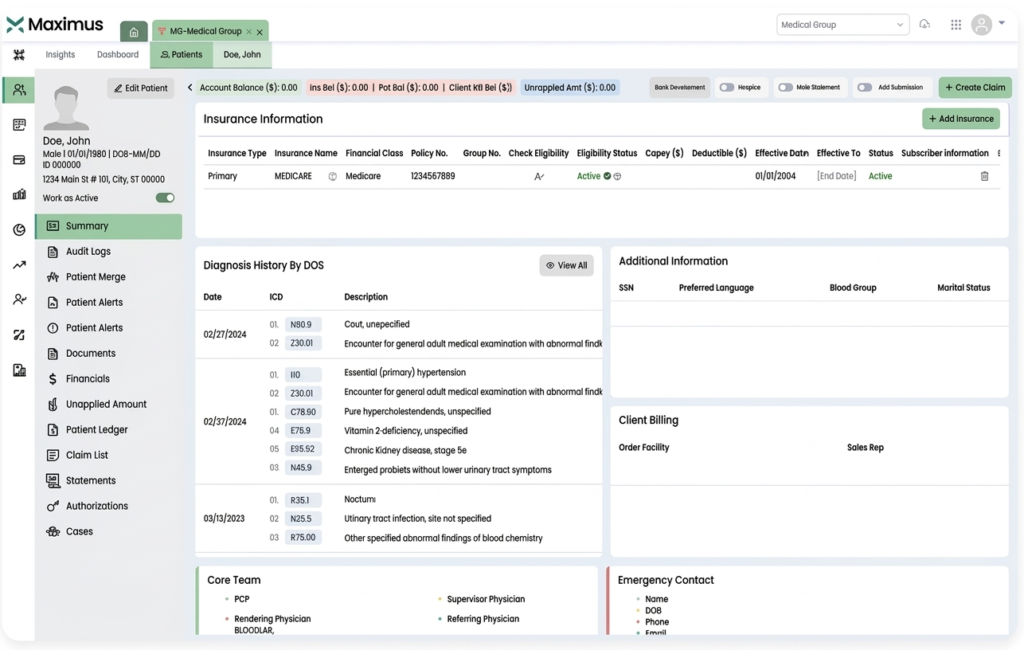Click the cloud notification icon in header
Screen dimensions: 1024x650
click(x=925, y=25)
